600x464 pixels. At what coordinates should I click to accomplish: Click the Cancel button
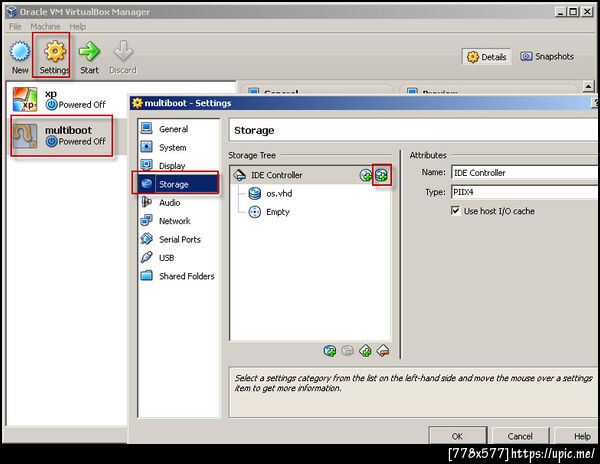(x=520, y=436)
